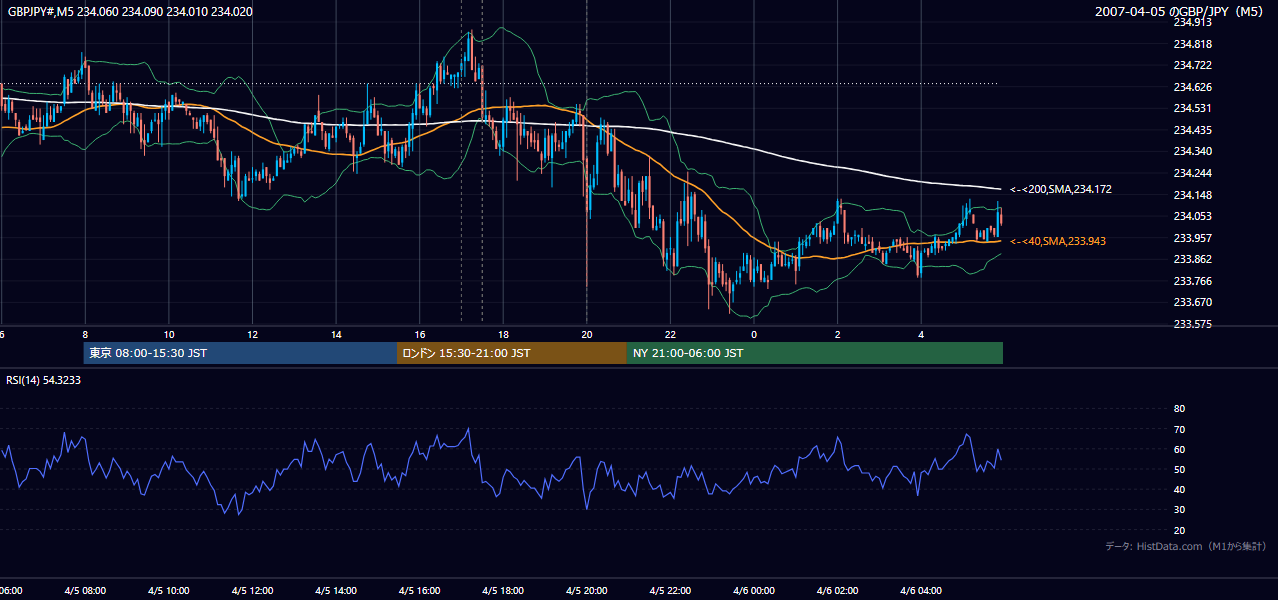Click RSI scale level 50
Screen dimensions: 1278x600
pyautogui.click(x=1179, y=469)
